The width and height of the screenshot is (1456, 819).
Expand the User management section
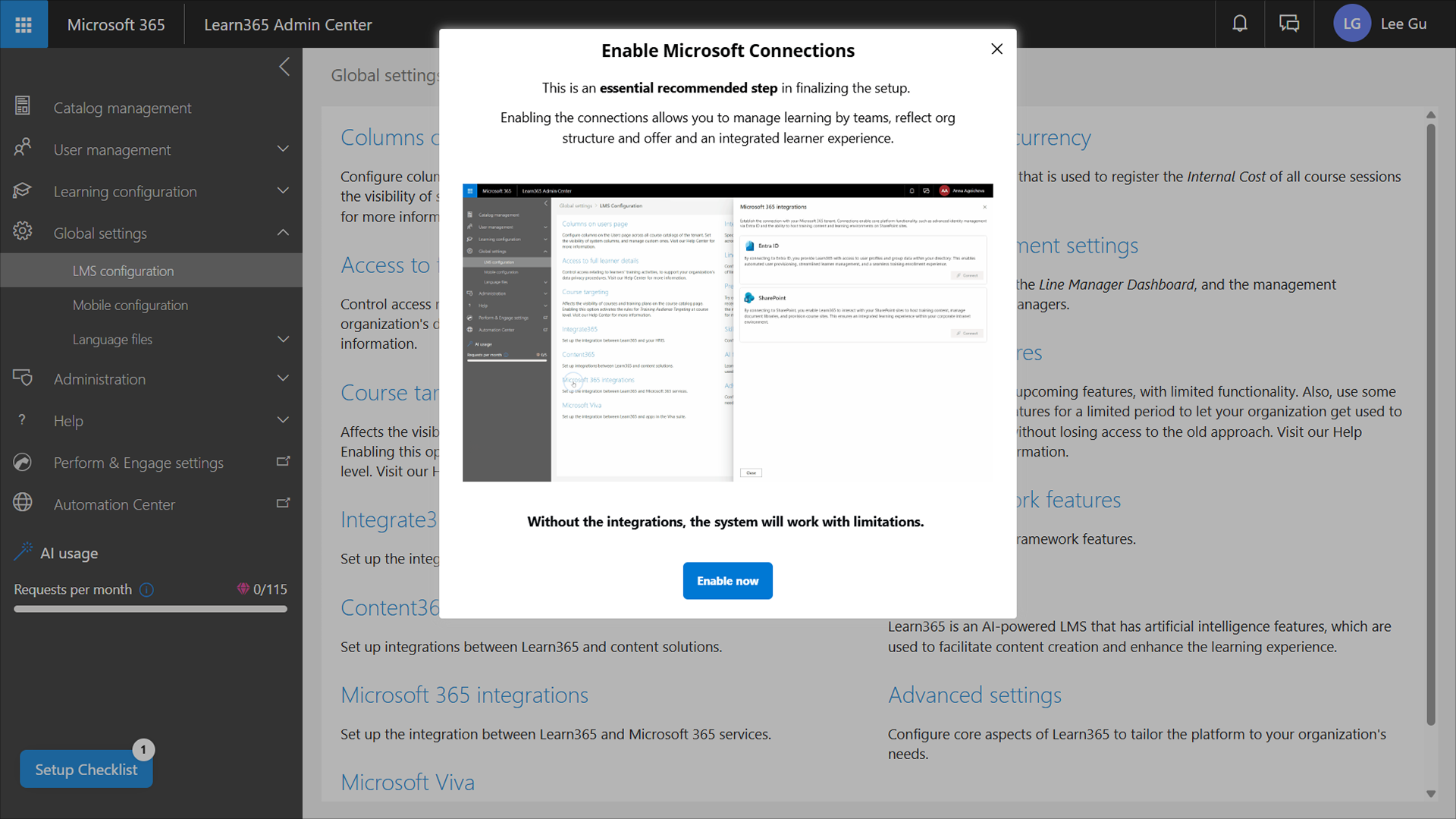[283, 149]
